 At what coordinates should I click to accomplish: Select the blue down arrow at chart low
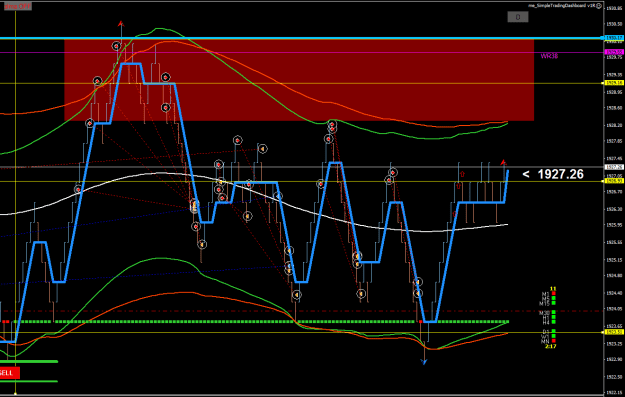tap(424, 362)
